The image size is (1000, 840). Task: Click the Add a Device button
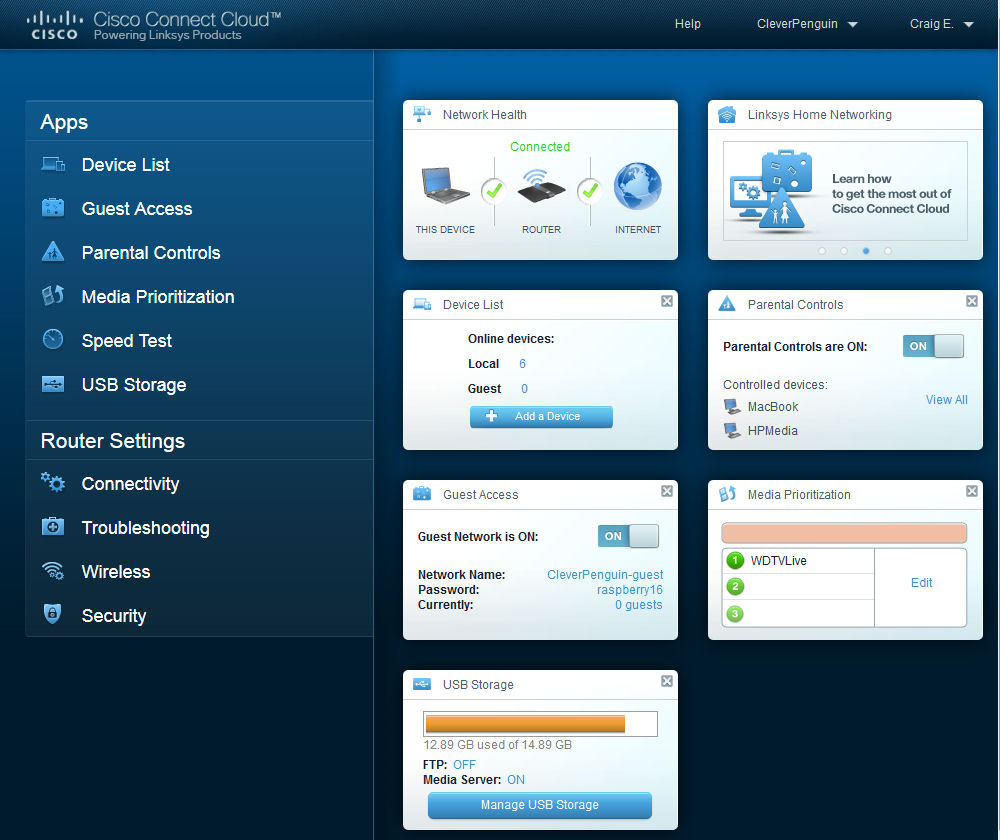click(x=541, y=416)
